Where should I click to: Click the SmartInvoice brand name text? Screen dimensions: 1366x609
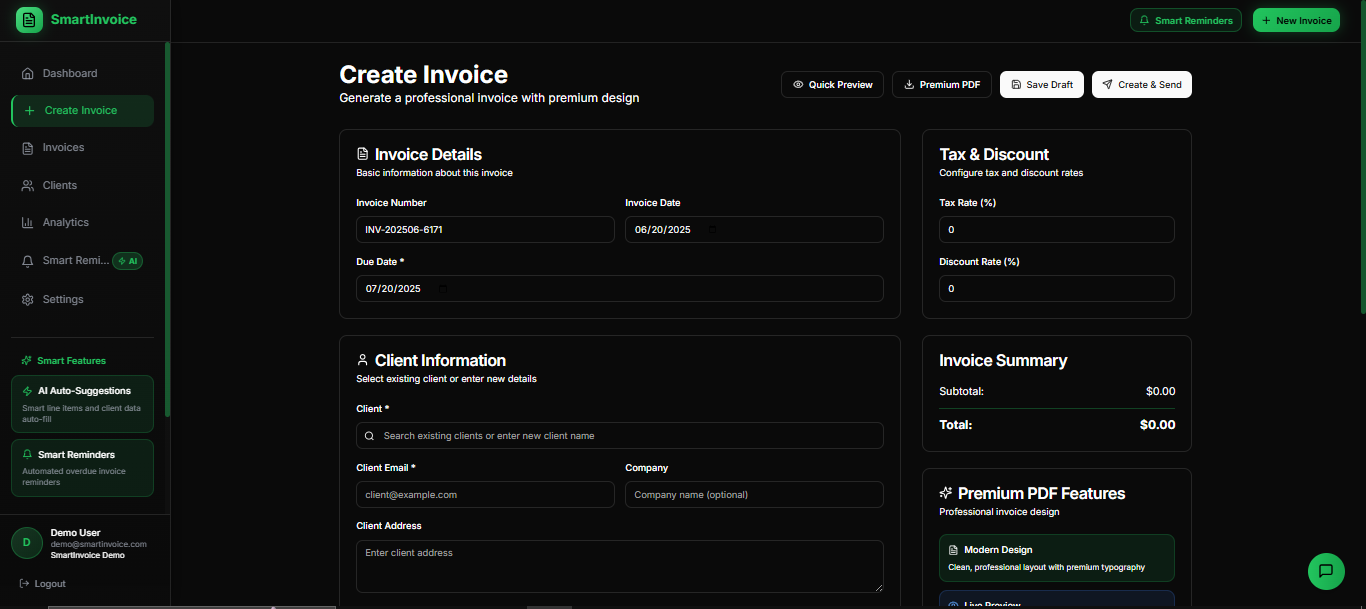tap(94, 19)
